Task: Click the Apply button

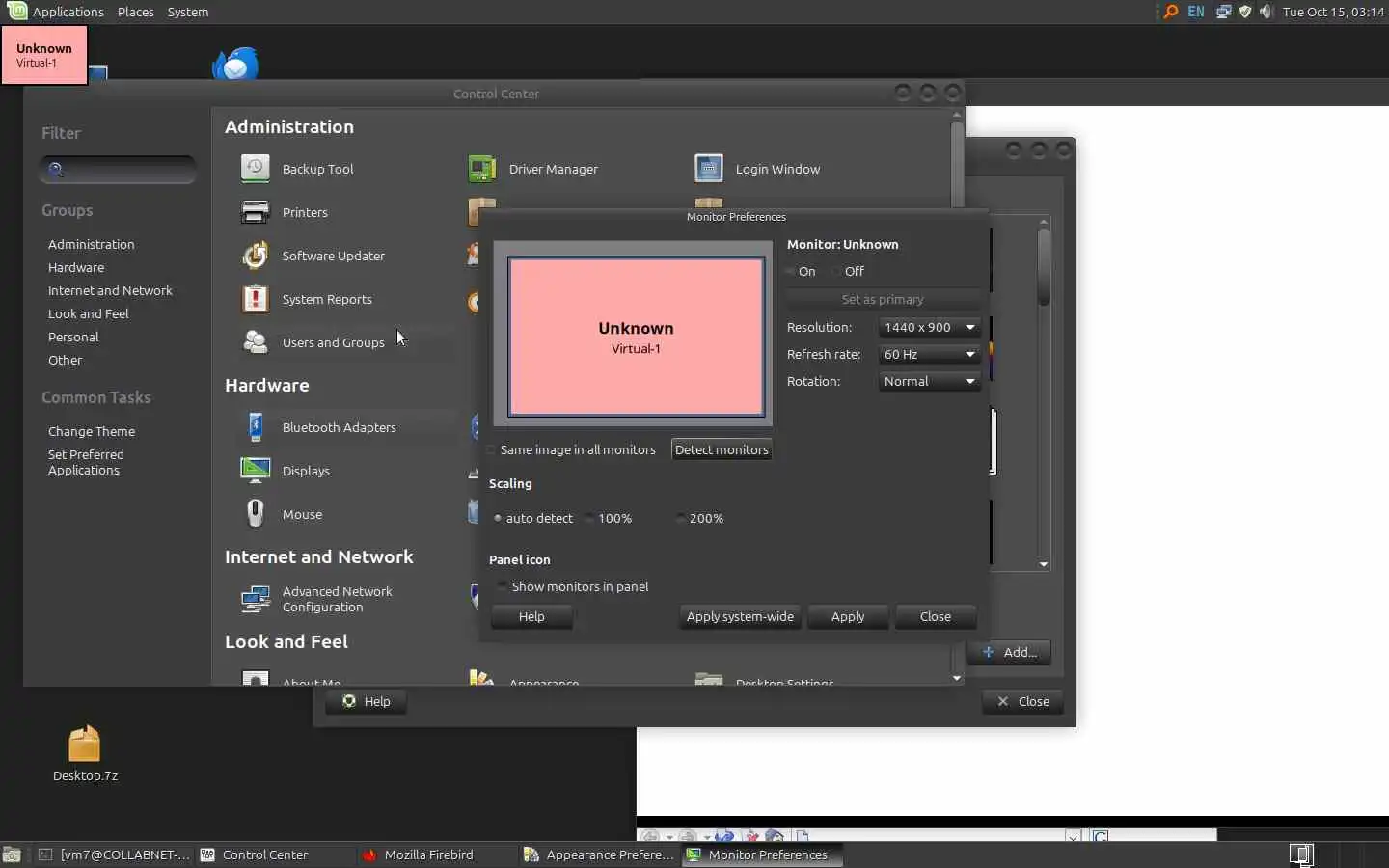Action: tap(848, 616)
